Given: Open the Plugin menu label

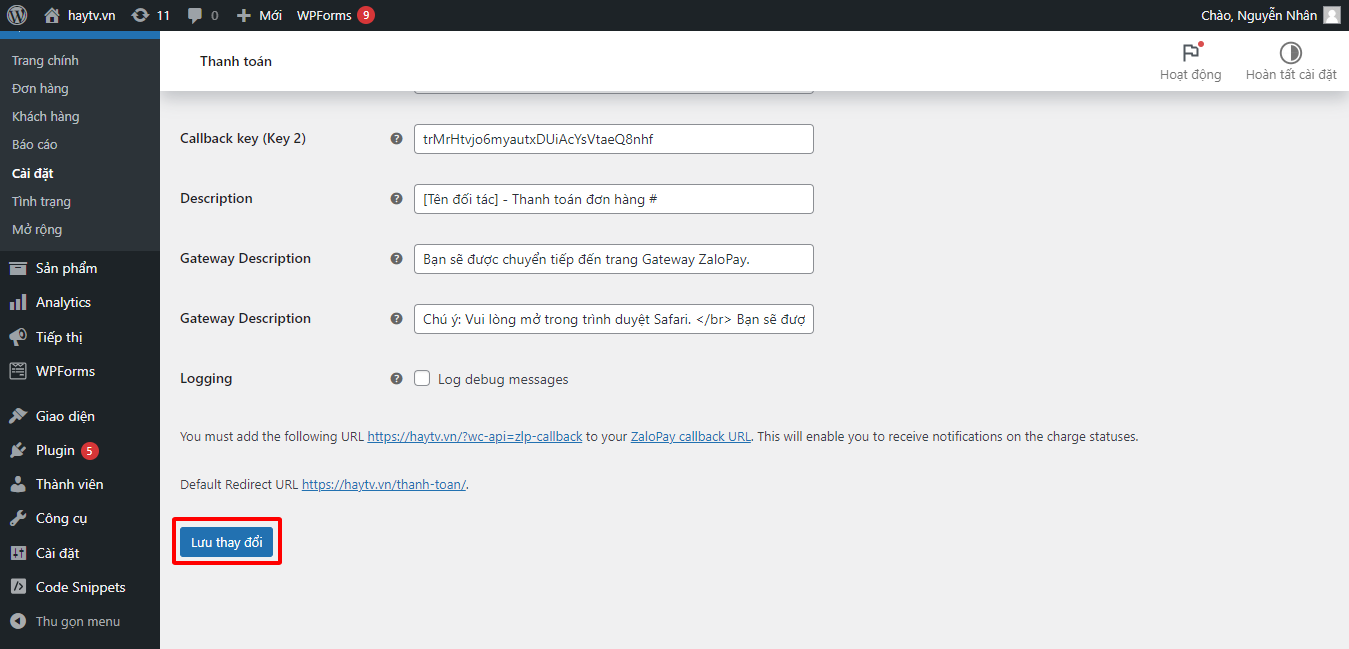Looking at the screenshot, I should tap(55, 450).
